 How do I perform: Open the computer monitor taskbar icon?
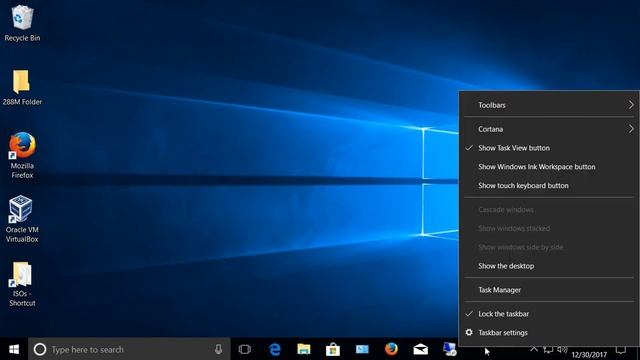[x=449, y=349]
